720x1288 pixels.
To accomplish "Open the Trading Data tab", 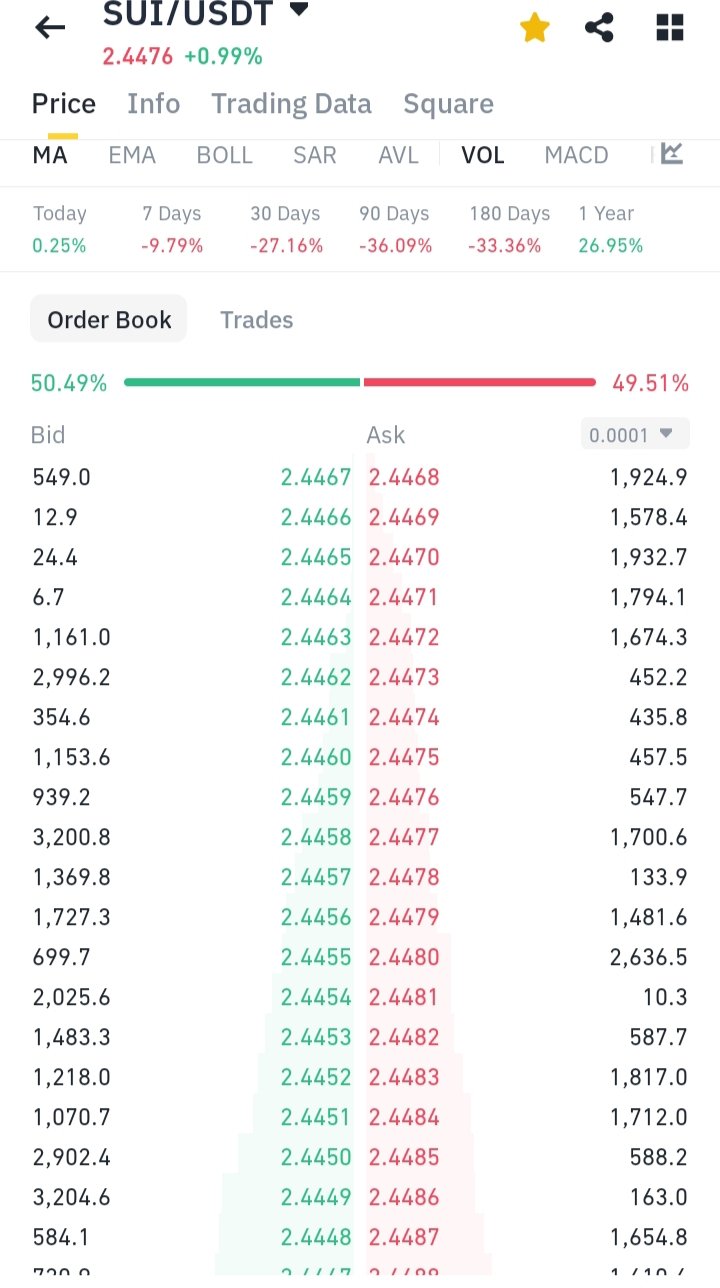I will 291,104.
